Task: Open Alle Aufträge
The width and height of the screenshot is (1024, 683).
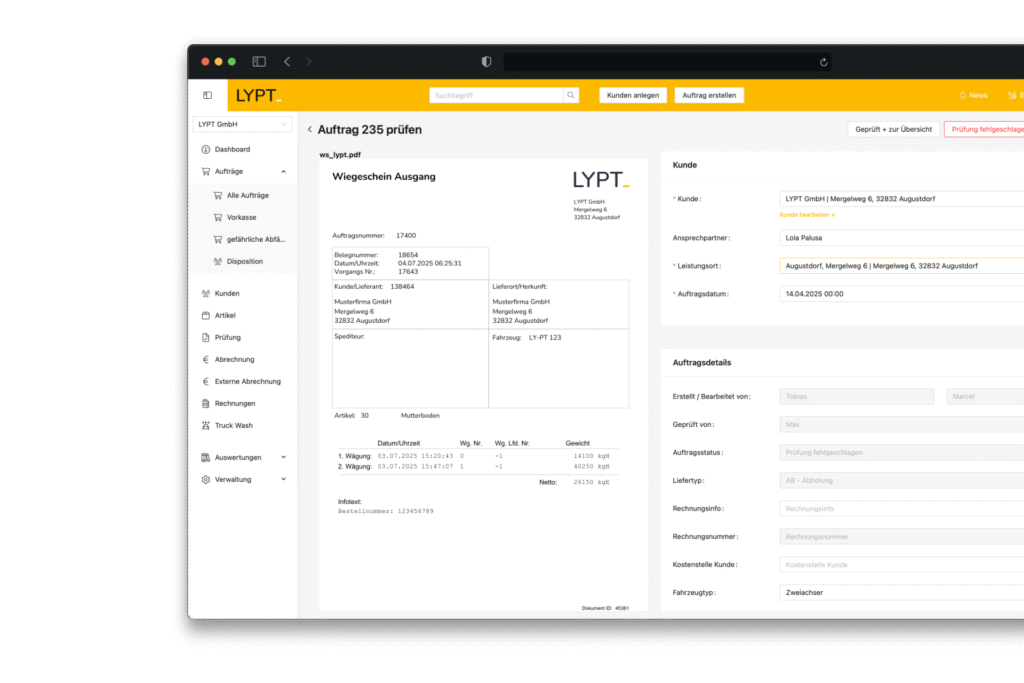Action: click(248, 195)
